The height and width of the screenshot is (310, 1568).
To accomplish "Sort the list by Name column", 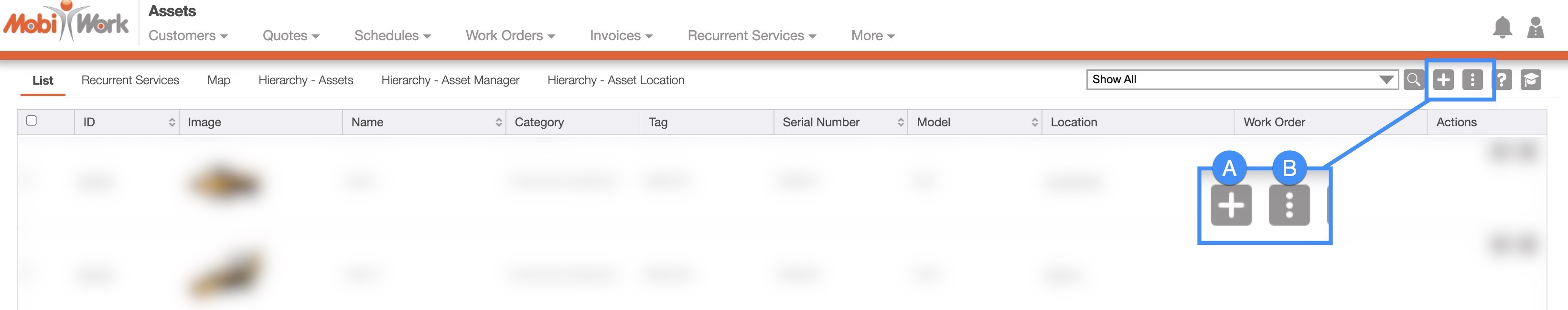I will (498, 122).
